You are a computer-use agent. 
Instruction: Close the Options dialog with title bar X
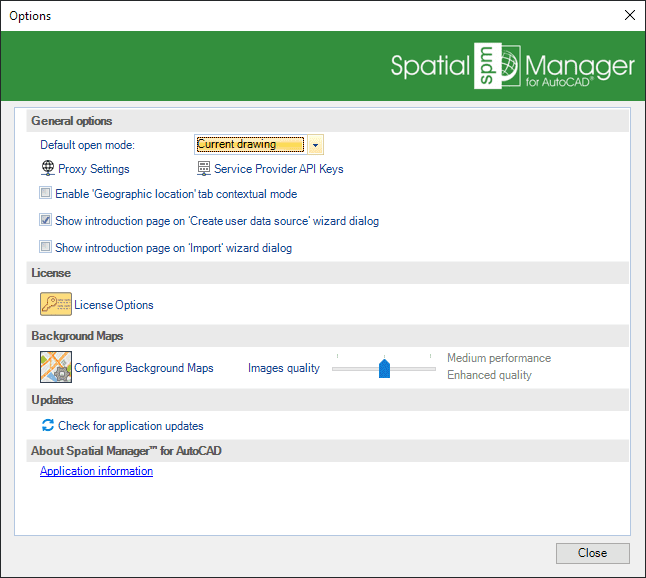click(x=629, y=15)
